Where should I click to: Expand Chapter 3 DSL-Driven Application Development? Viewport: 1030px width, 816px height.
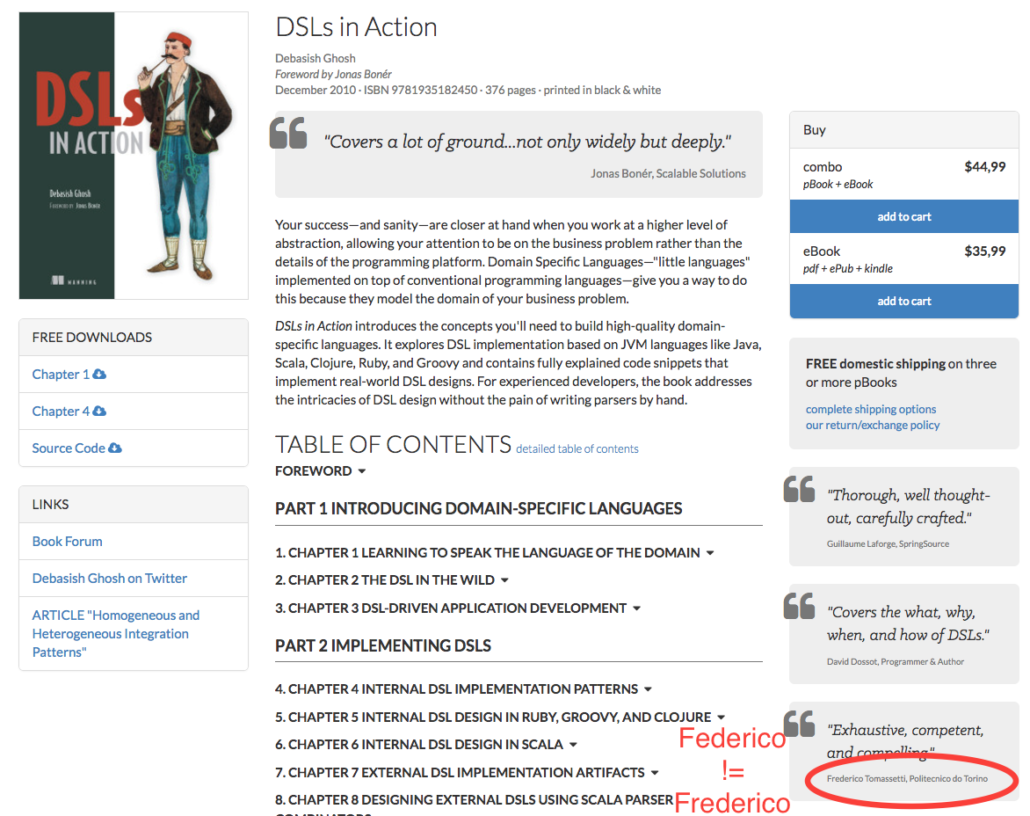637,608
